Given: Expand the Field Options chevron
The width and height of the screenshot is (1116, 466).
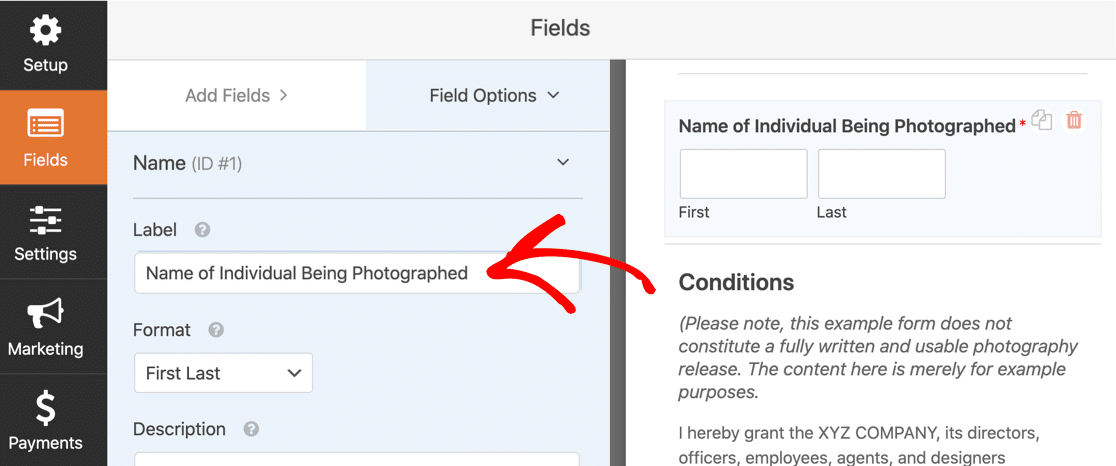Looking at the screenshot, I should click(x=553, y=95).
